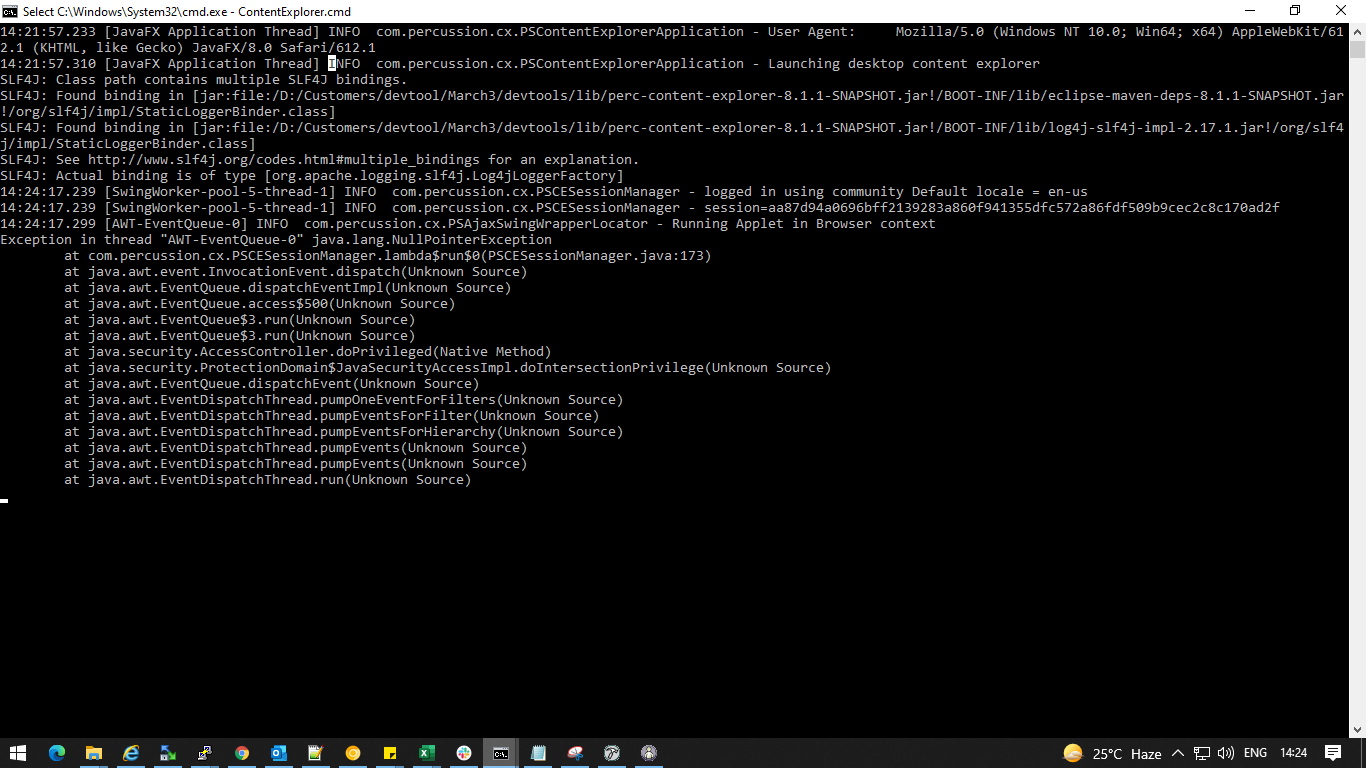Open Slack from the taskbar

tap(464, 752)
